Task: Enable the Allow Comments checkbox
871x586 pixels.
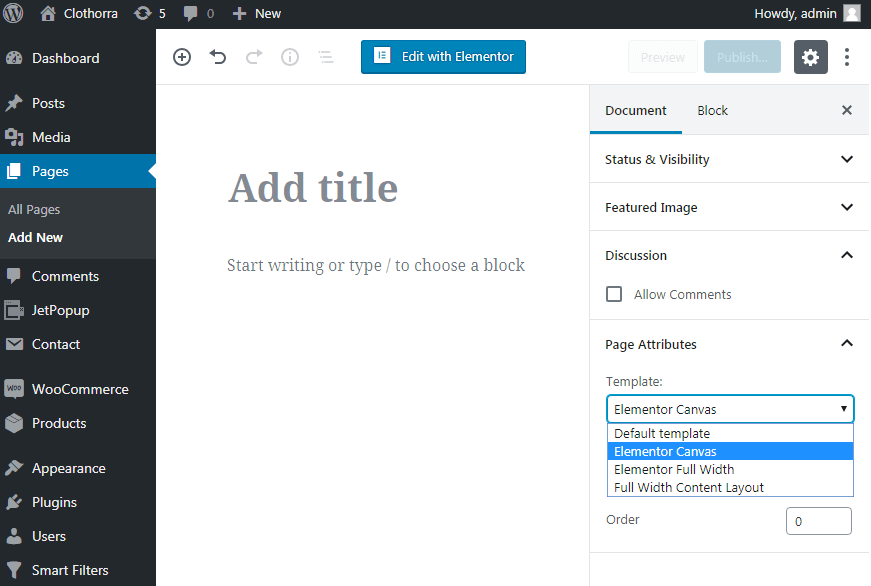Action: (614, 294)
